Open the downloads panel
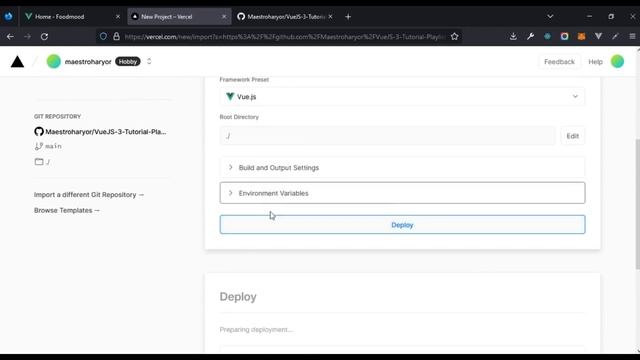Image resolution: width=640 pixels, height=360 pixels. [x=513, y=37]
